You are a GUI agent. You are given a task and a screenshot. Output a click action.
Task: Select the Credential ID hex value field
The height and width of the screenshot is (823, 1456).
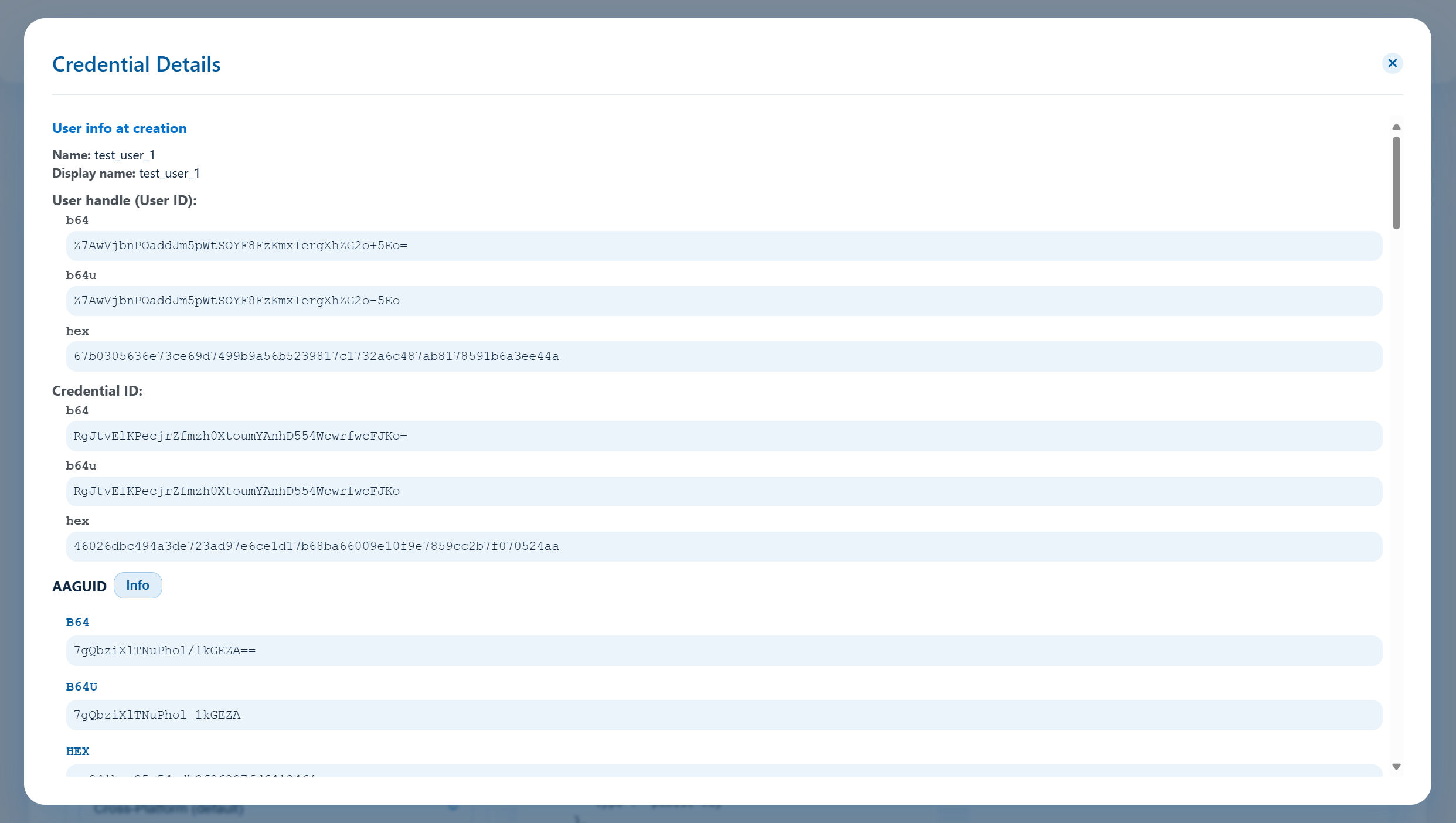(x=724, y=546)
